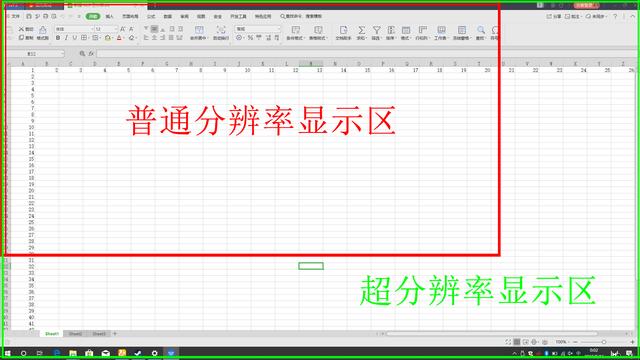Switch to the Sheet2 tab
The height and width of the screenshot is (360, 640).
point(75,334)
